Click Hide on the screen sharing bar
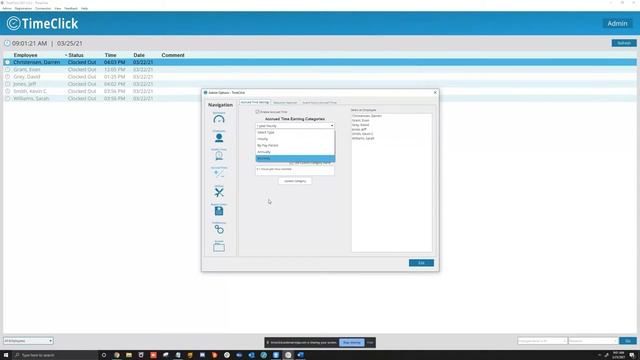The image size is (640, 360). pos(370,342)
